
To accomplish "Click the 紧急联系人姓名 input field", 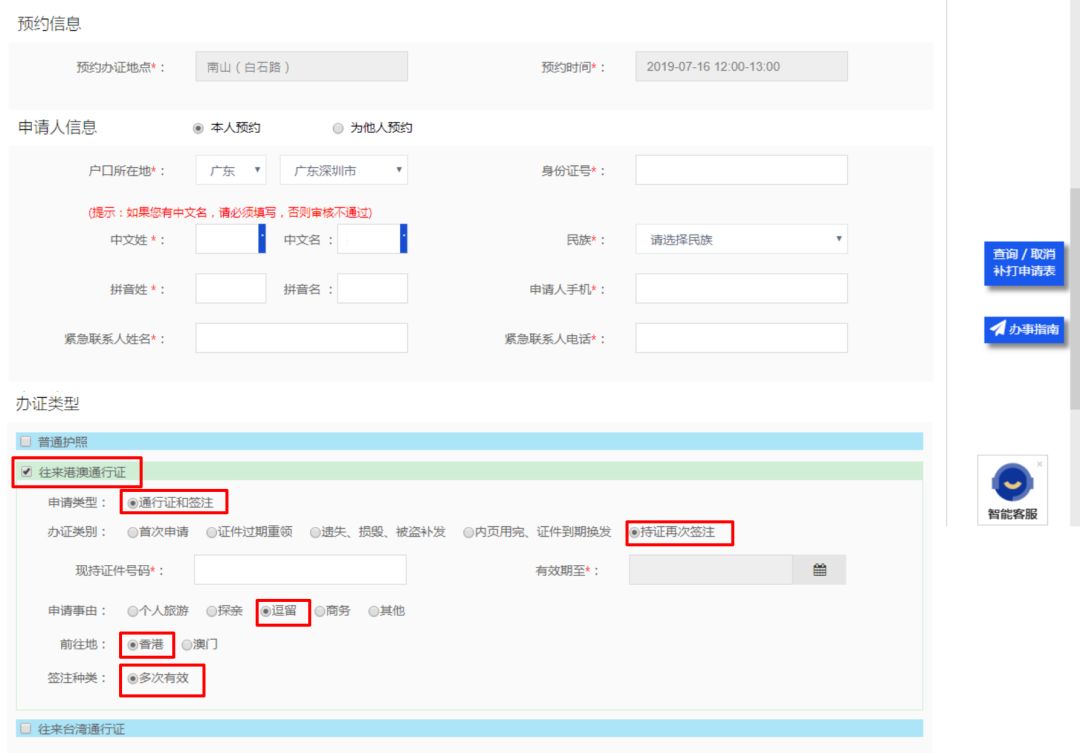I will point(302,338).
